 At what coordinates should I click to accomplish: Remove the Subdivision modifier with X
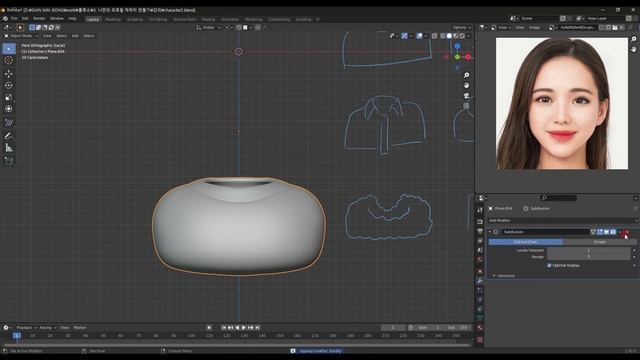click(x=627, y=232)
